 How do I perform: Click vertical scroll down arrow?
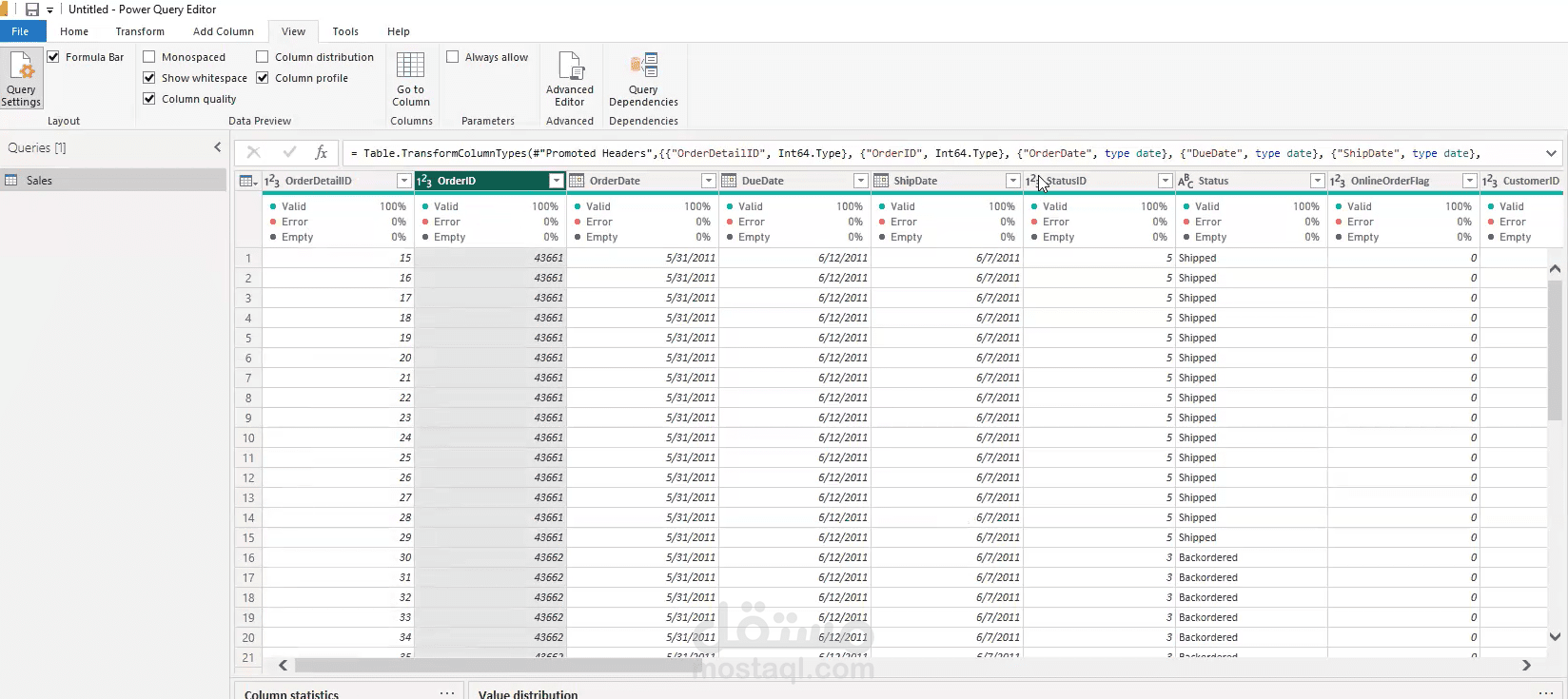(x=1555, y=637)
